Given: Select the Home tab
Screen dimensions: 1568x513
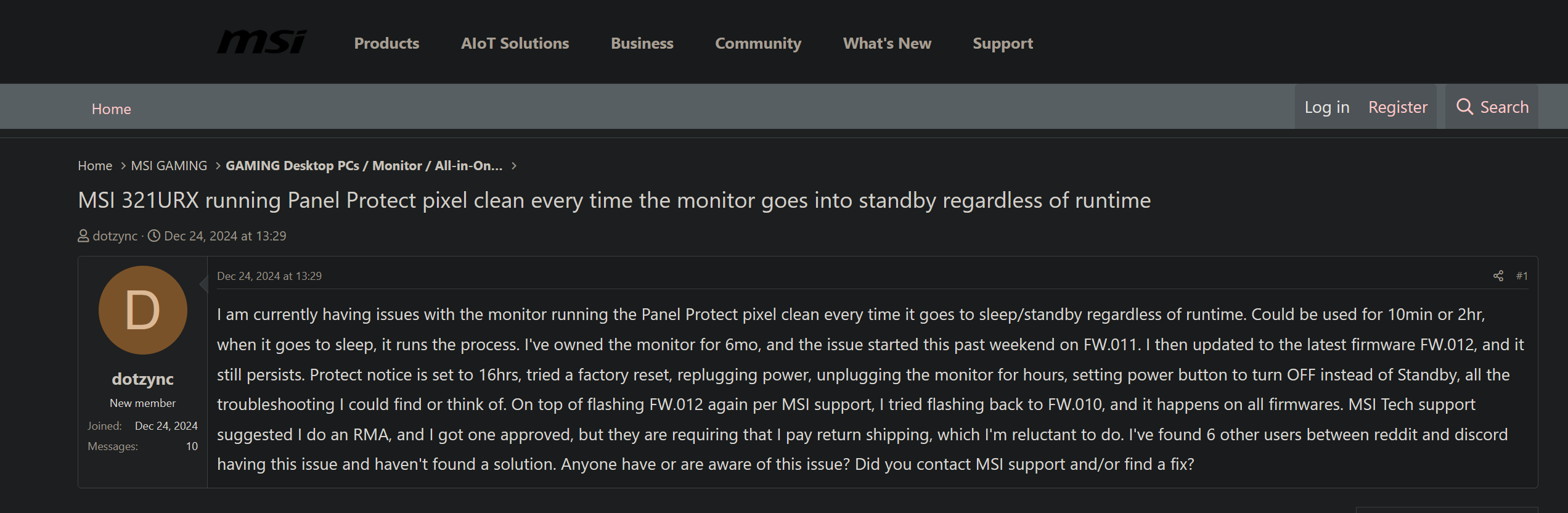Looking at the screenshot, I should click(111, 109).
